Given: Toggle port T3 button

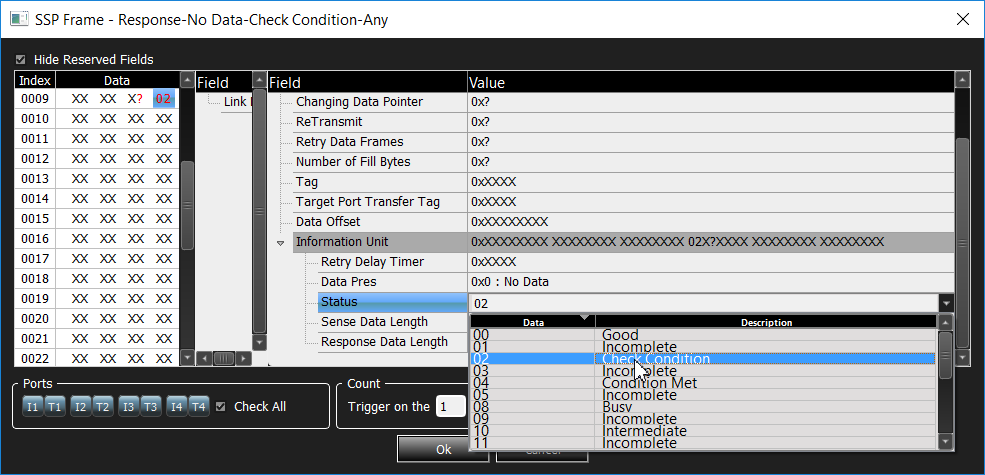Looking at the screenshot, I should tap(151, 407).
